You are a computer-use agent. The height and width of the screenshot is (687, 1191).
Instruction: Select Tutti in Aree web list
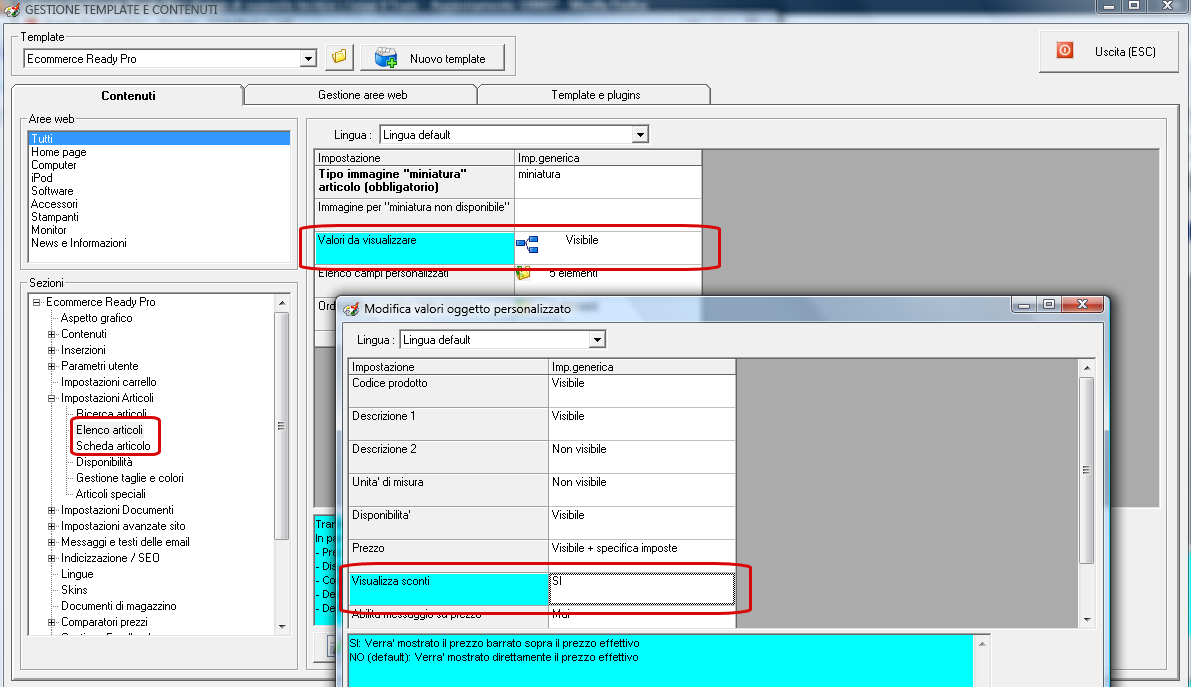tap(159, 138)
